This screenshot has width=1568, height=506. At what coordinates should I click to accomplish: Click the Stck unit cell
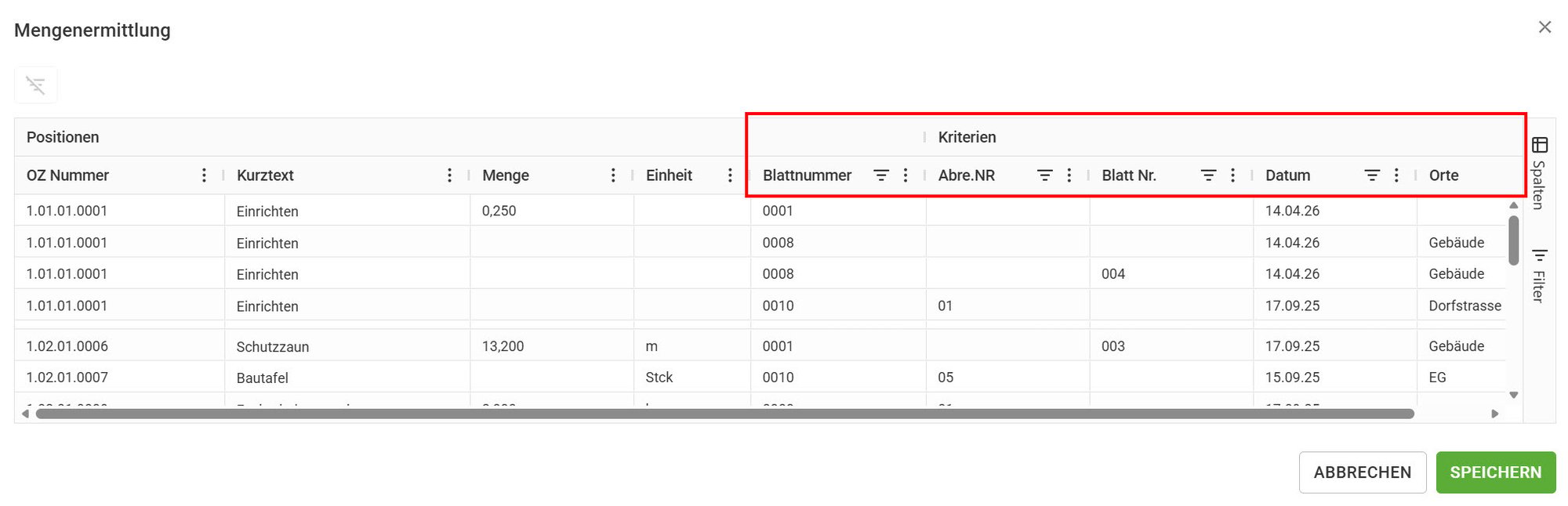(692, 378)
